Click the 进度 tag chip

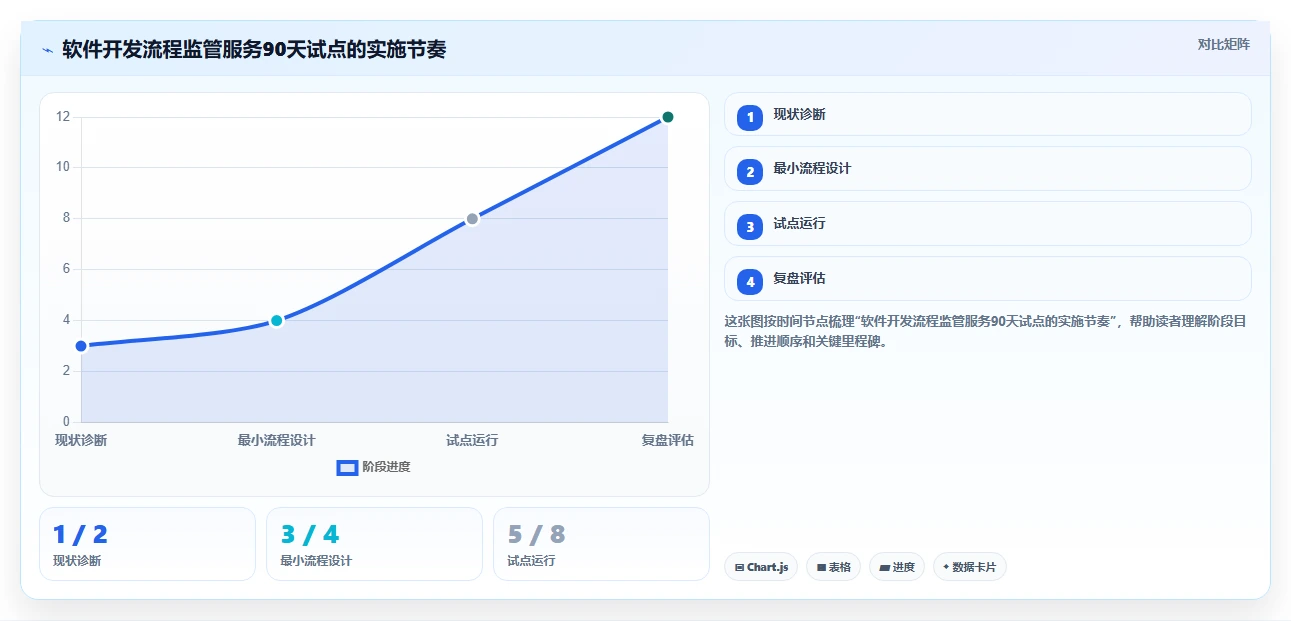897,567
